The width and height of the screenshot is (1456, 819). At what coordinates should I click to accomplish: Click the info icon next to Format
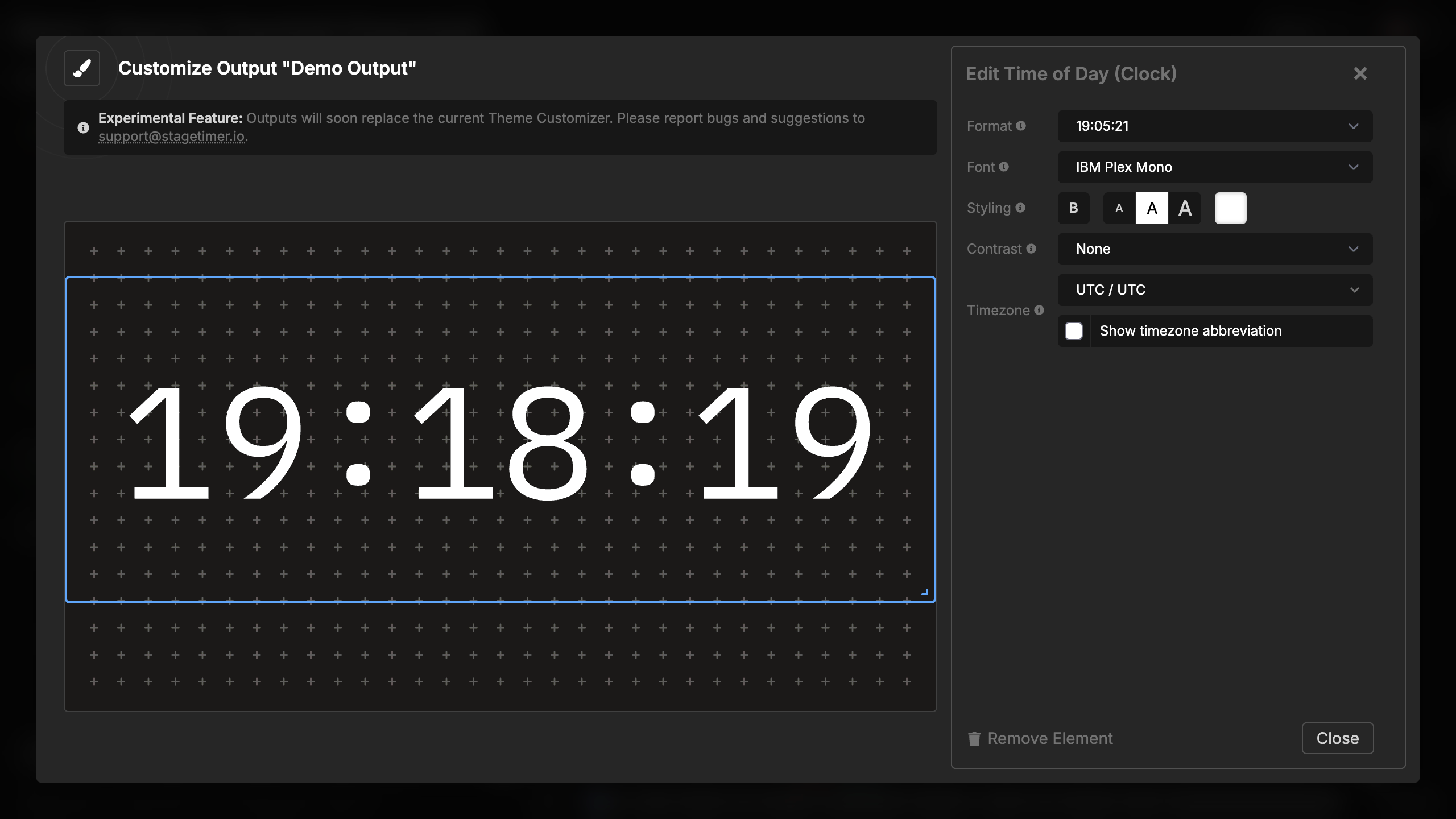pos(1021,126)
